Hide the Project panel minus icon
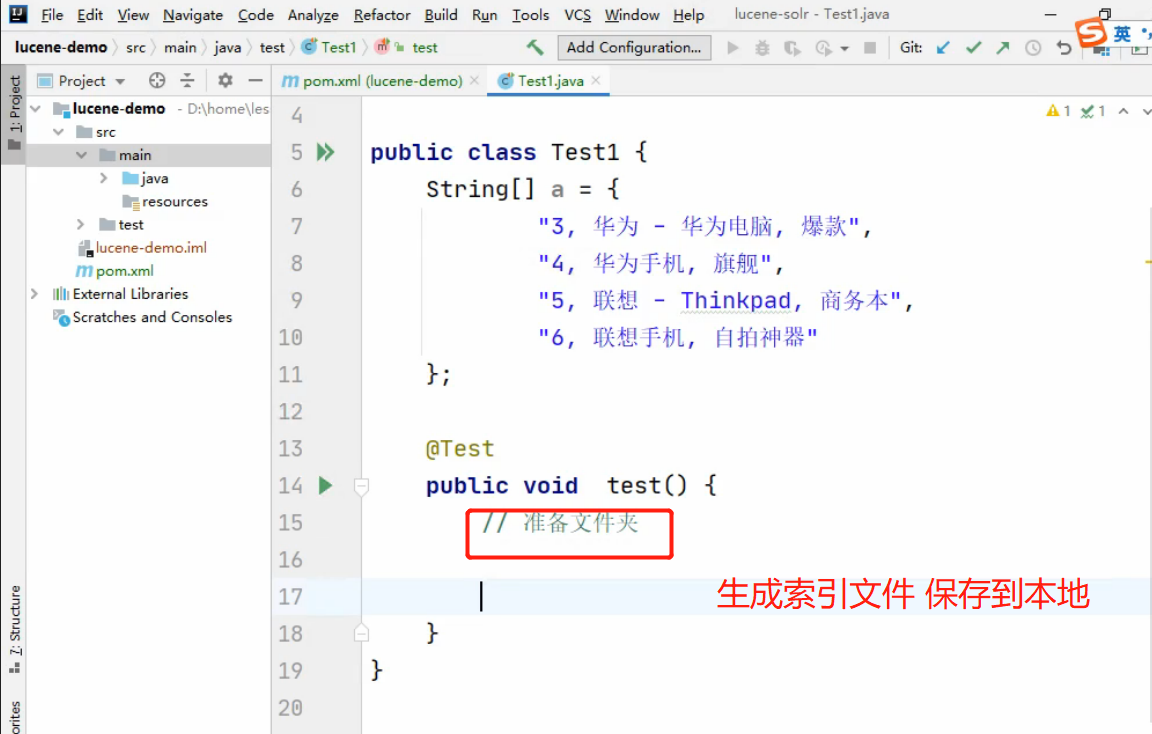The image size is (1152, 734). [x=255, y=80]
